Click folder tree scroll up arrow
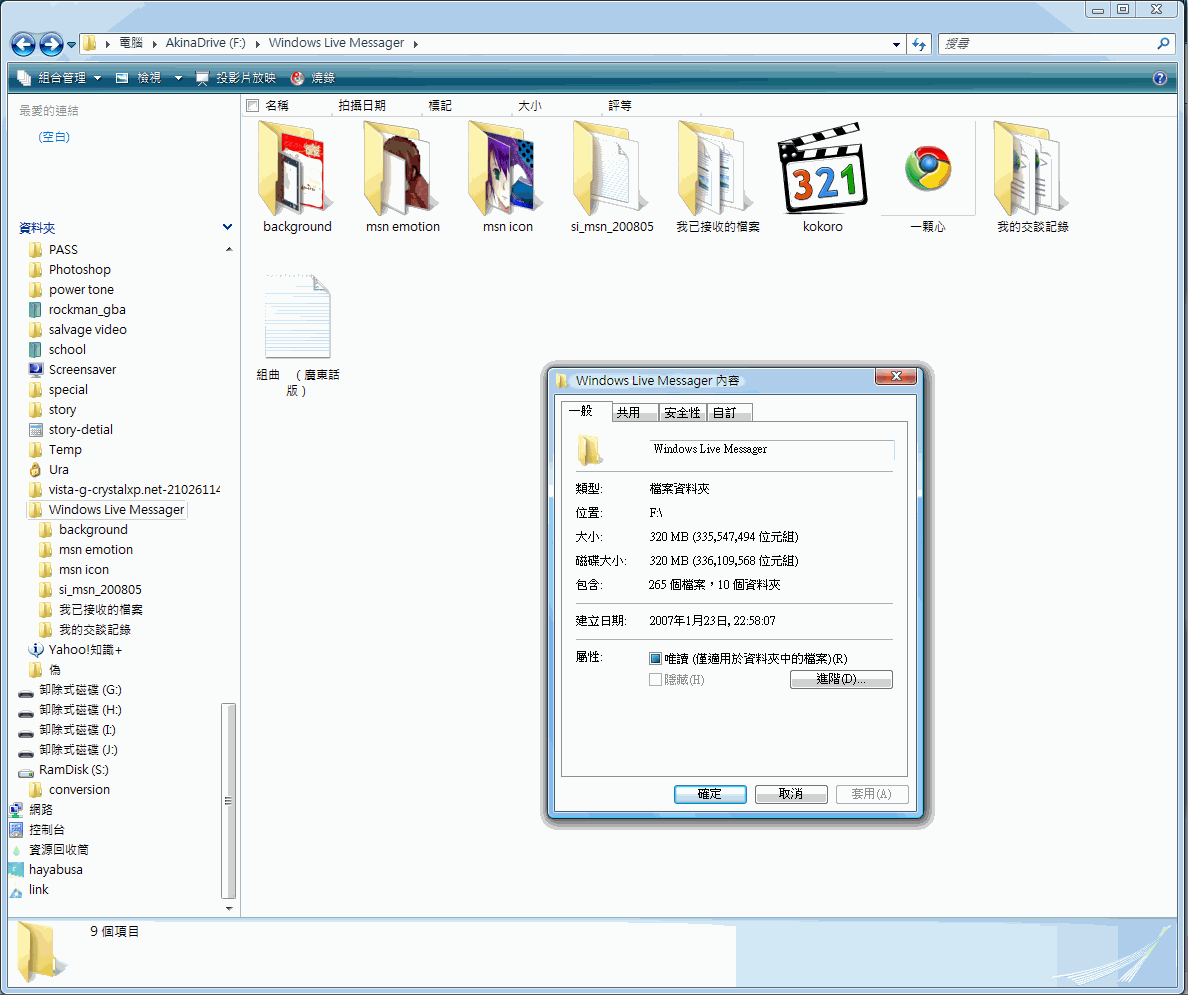Screen dimensions: 1188x995 (x=229, y=249)
